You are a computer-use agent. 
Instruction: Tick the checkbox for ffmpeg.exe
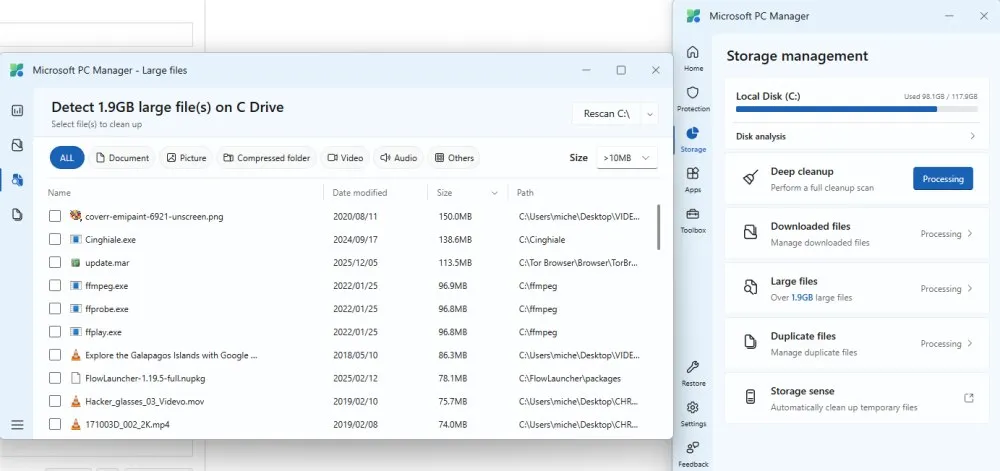55,285
